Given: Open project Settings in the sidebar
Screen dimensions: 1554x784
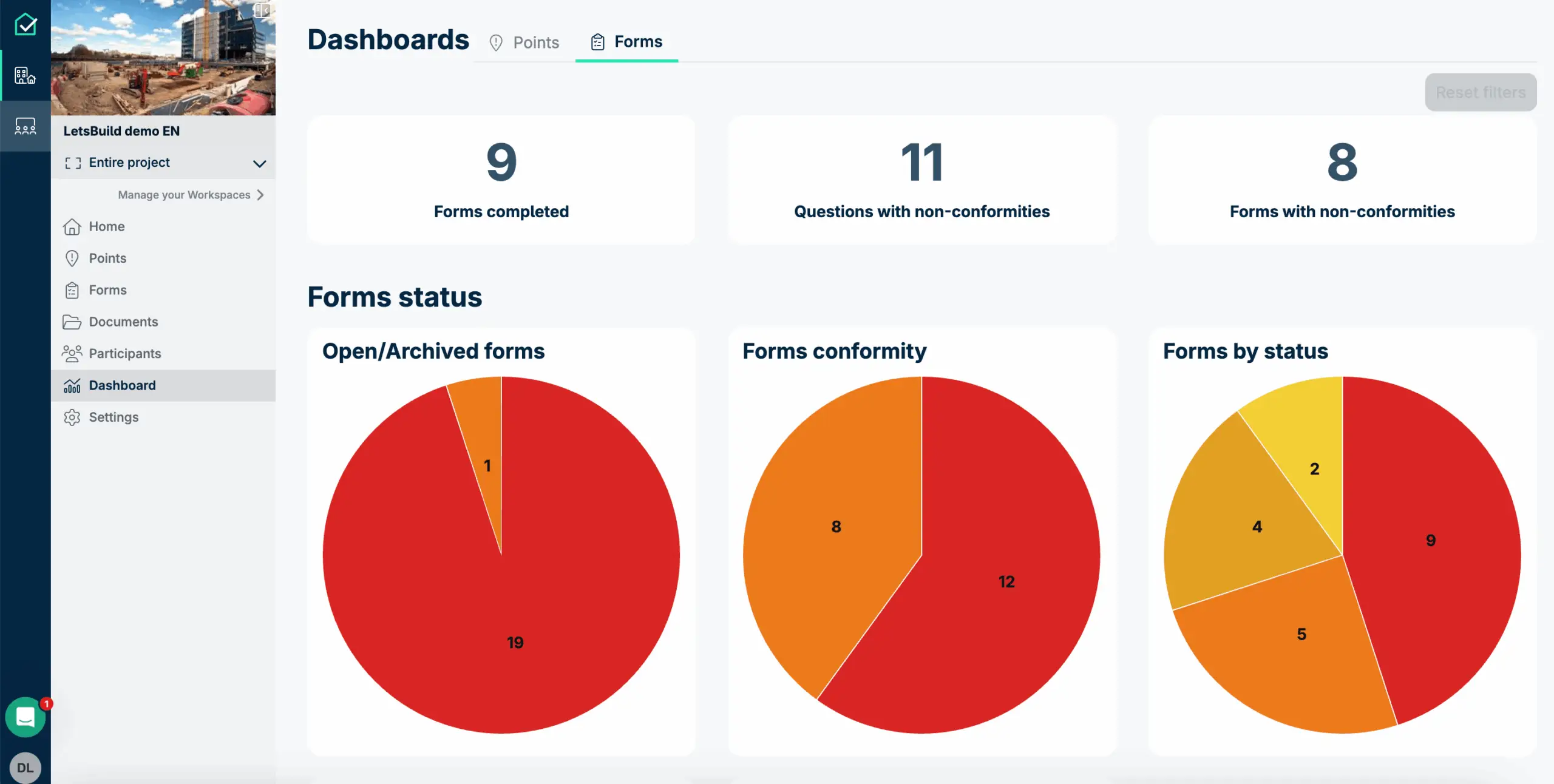Looking at the screenshot, I should click(114, 417).
